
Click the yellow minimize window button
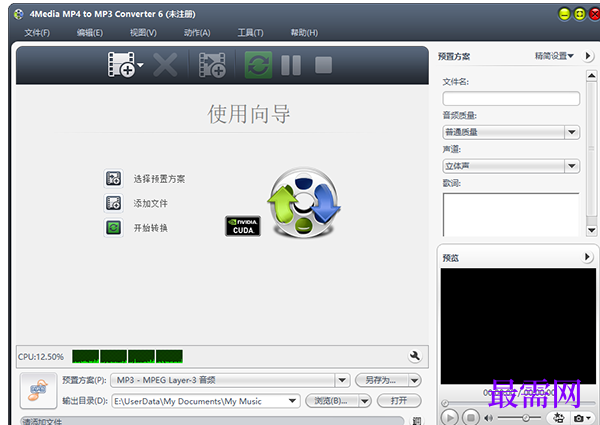[564, 14]
